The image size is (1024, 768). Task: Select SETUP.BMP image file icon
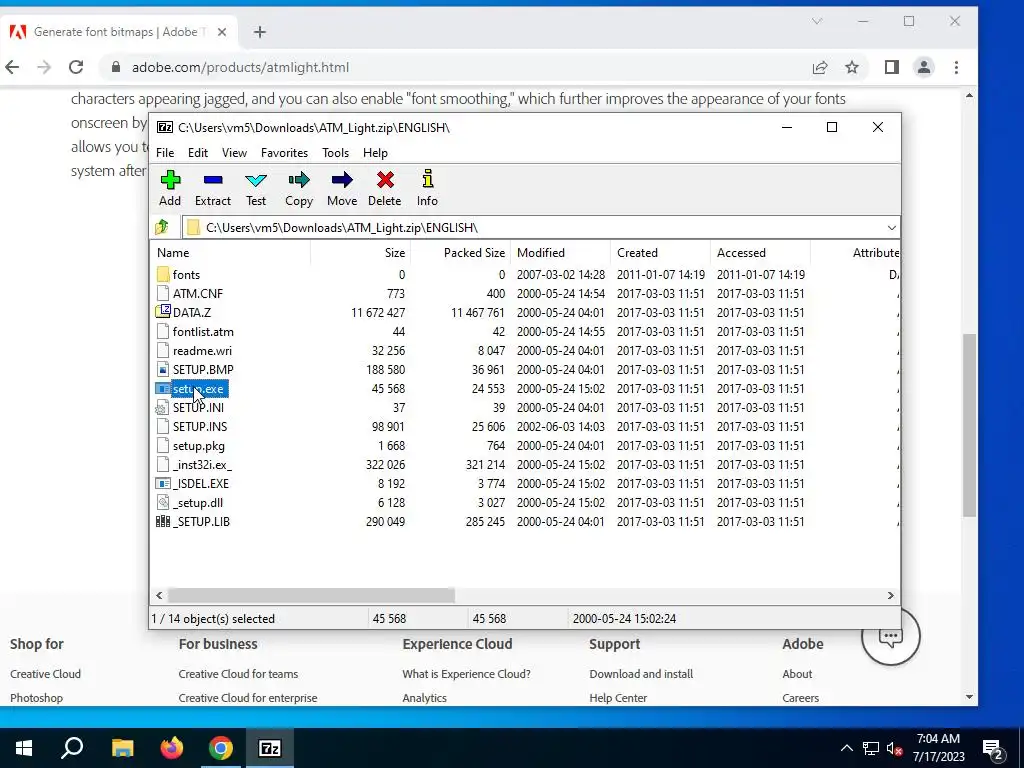pos(163,370)
